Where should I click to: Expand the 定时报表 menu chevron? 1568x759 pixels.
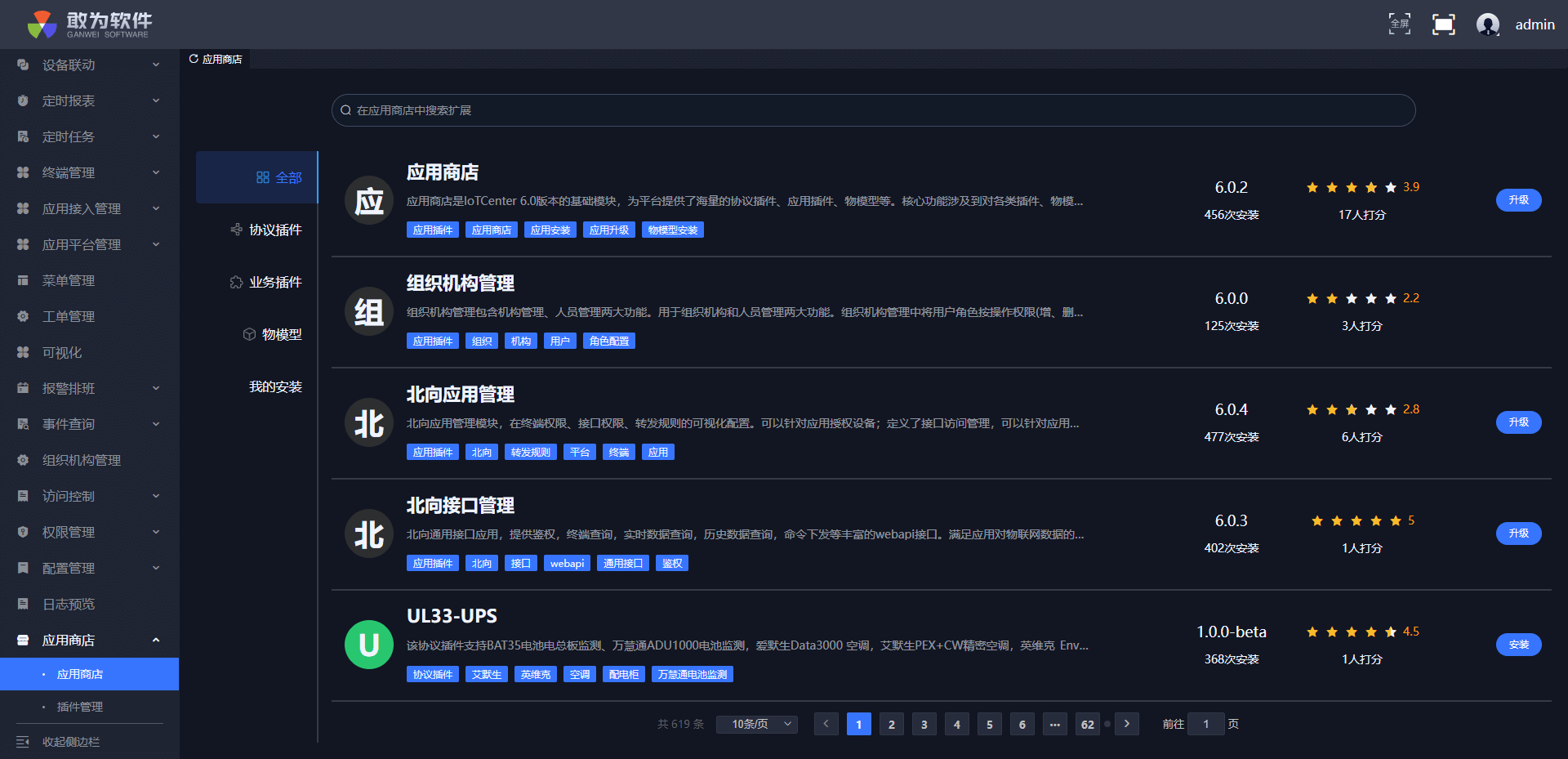(x=156, y=100)
